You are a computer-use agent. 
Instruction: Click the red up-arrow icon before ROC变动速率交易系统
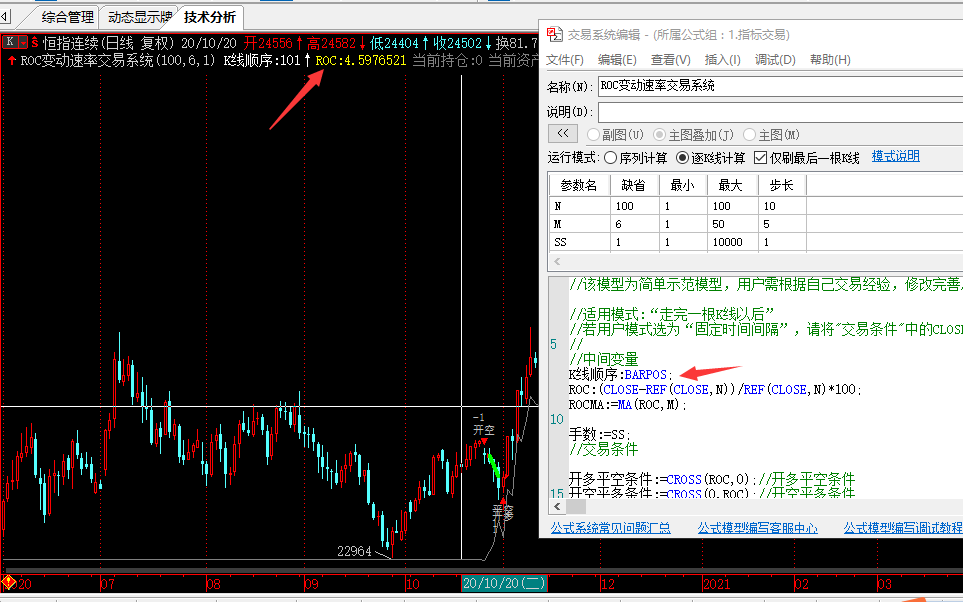(x=11, y=60)
